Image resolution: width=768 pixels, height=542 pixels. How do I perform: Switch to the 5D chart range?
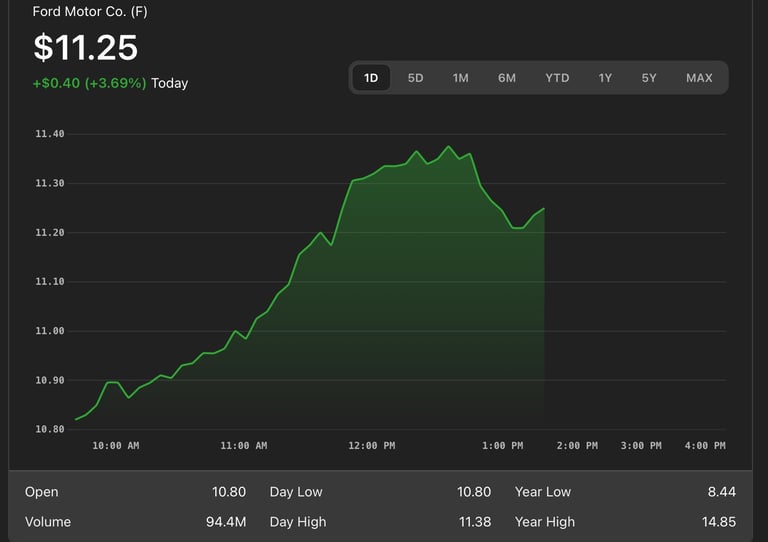pyautogui.click(x=415, y=78)
